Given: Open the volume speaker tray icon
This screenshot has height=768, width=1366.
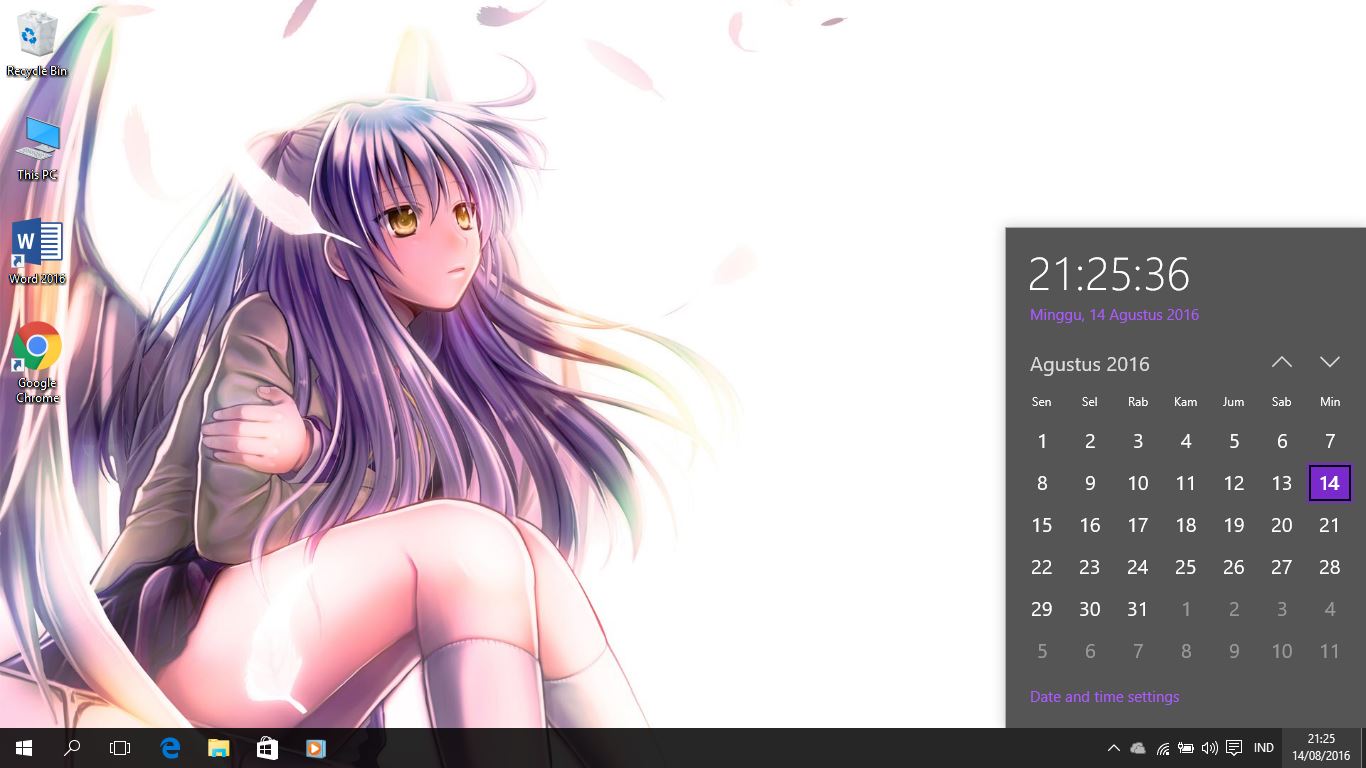Looking at the screenshot, I should [1210, 748].
